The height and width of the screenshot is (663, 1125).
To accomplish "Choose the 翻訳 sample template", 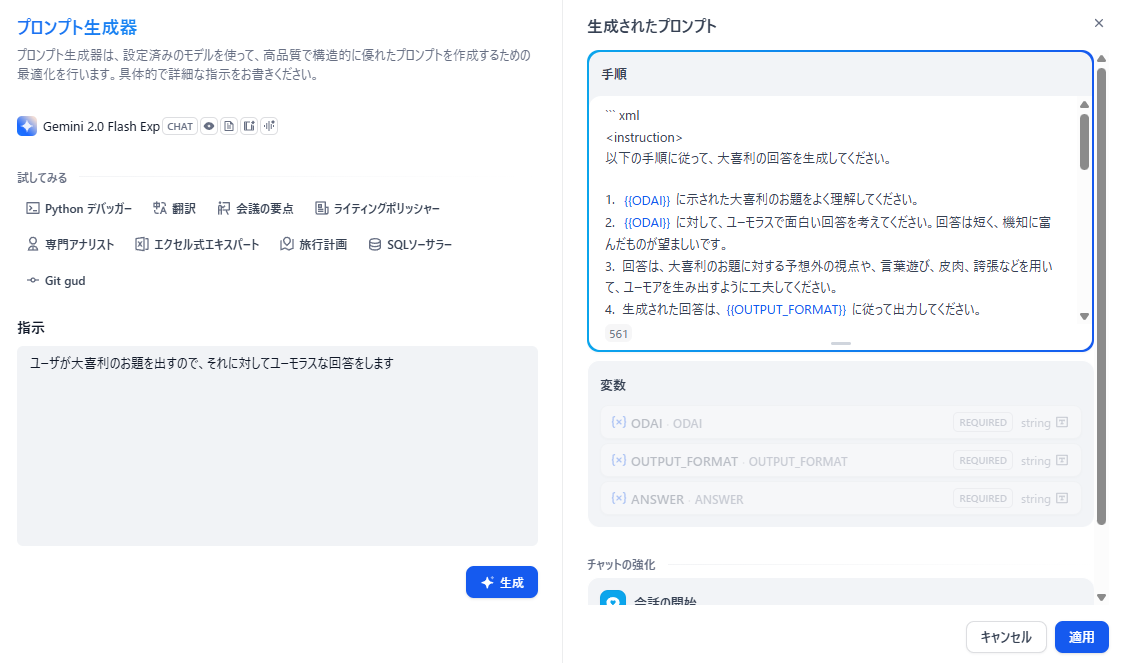I will [174, 209].
